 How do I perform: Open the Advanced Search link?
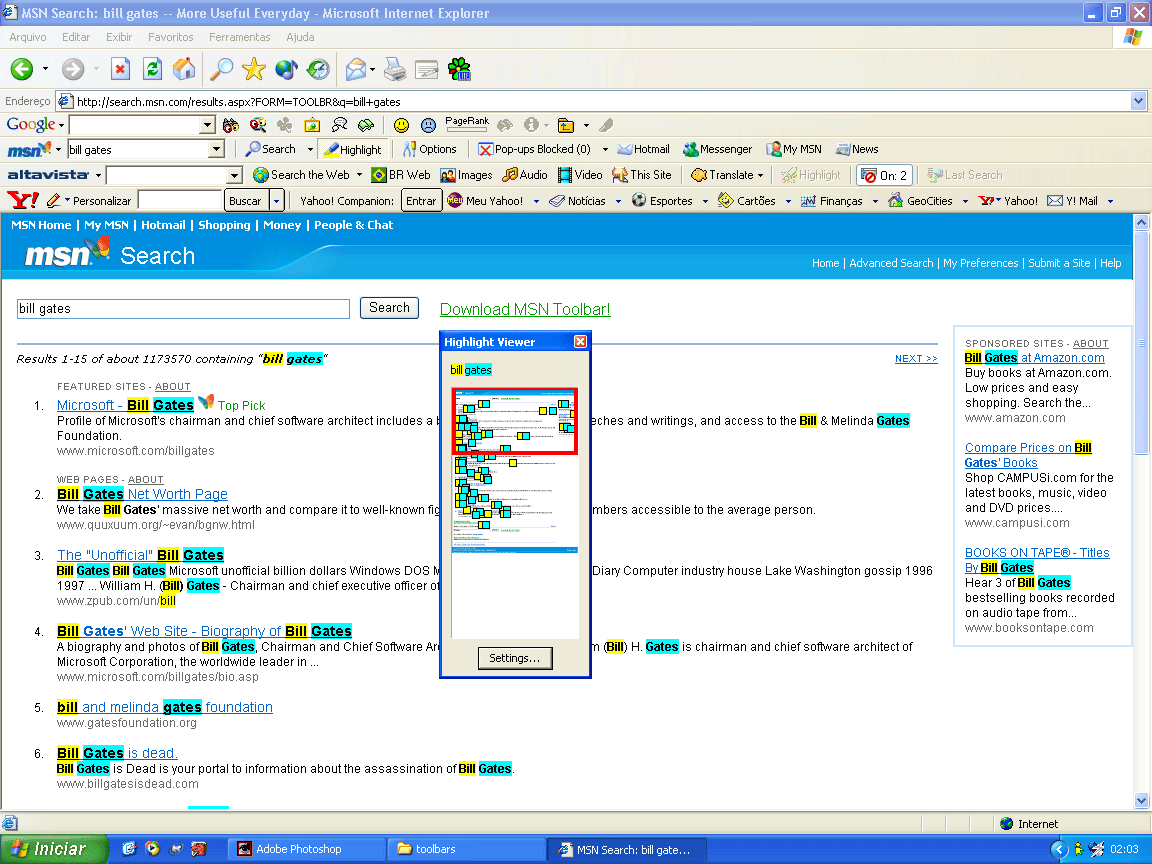pos(891,263)
